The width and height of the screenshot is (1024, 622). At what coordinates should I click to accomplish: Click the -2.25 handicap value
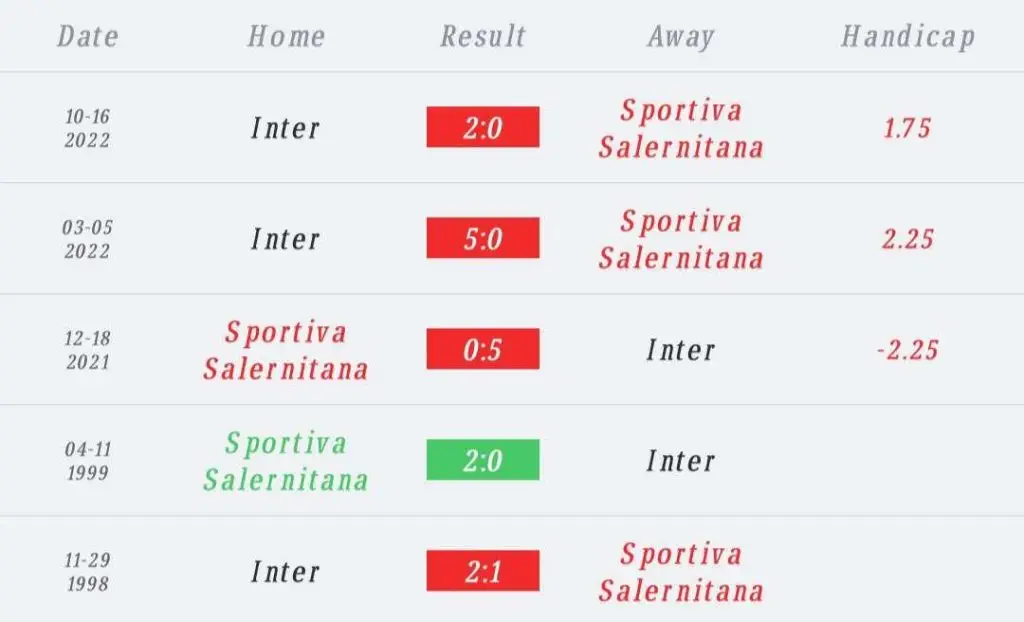(907, 350)
